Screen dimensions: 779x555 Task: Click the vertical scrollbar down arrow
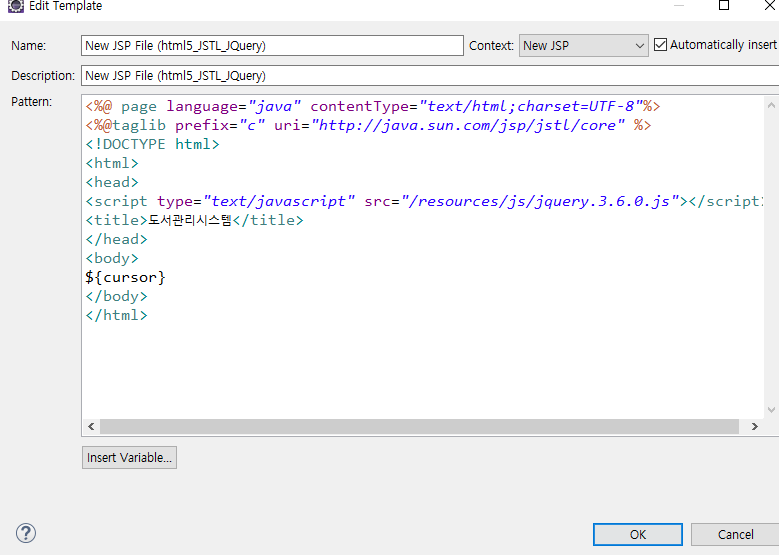(x=771, y=410)
